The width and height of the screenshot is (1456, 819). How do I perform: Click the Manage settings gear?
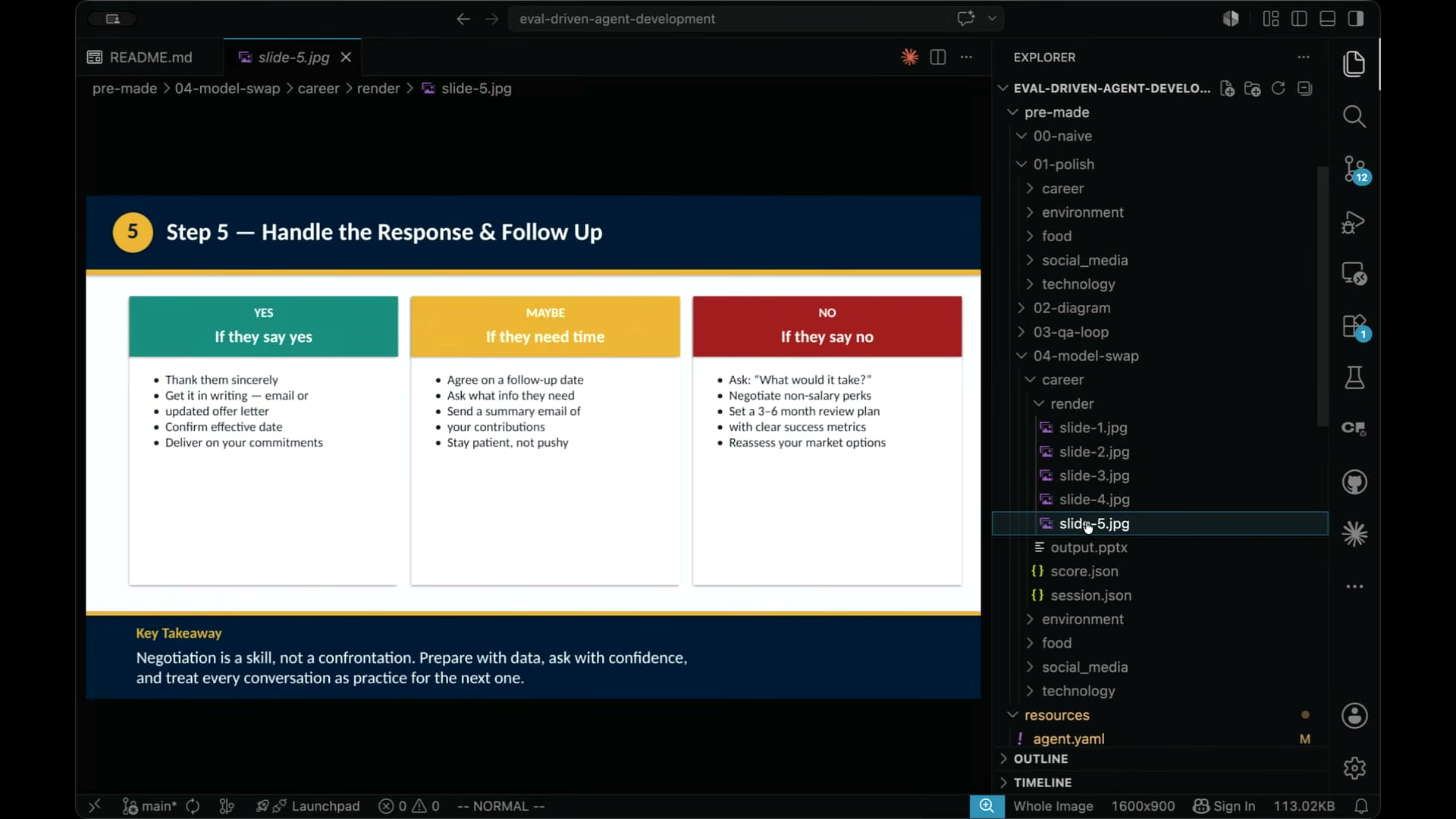click(1354, 768)
